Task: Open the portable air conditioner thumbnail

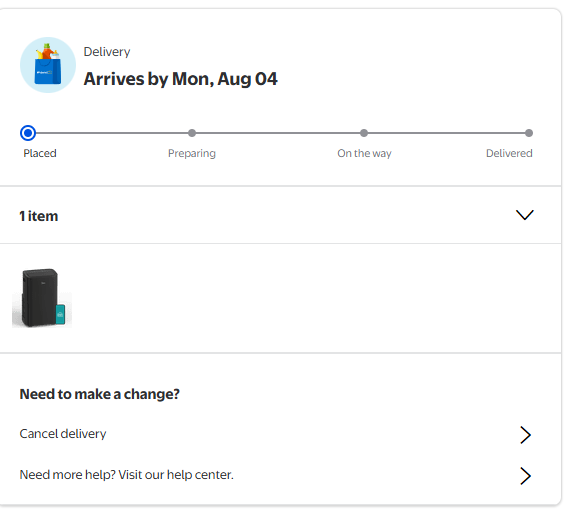Action: click(42, 298)
